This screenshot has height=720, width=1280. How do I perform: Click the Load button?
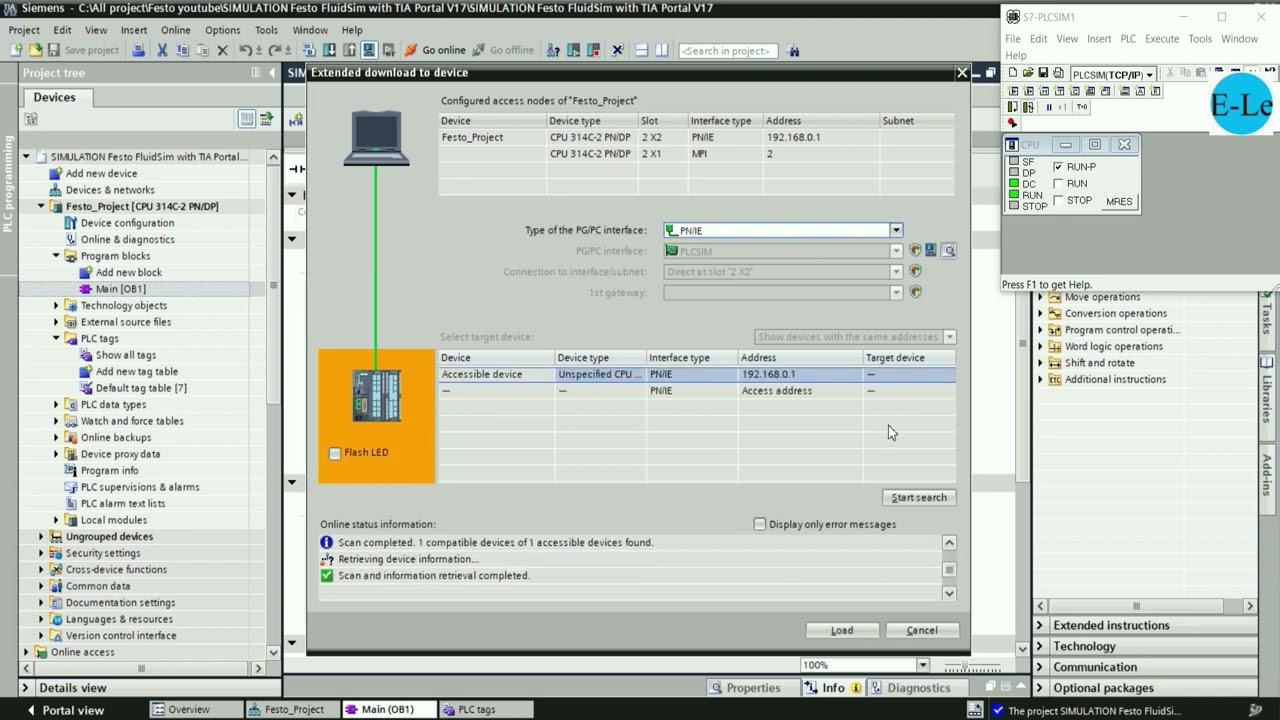(842, 631)
